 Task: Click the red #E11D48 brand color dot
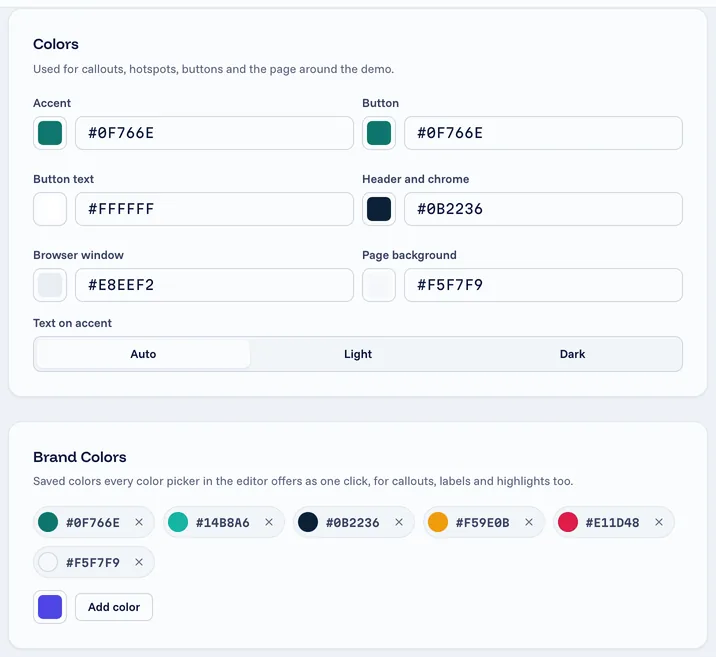[568, 522]
